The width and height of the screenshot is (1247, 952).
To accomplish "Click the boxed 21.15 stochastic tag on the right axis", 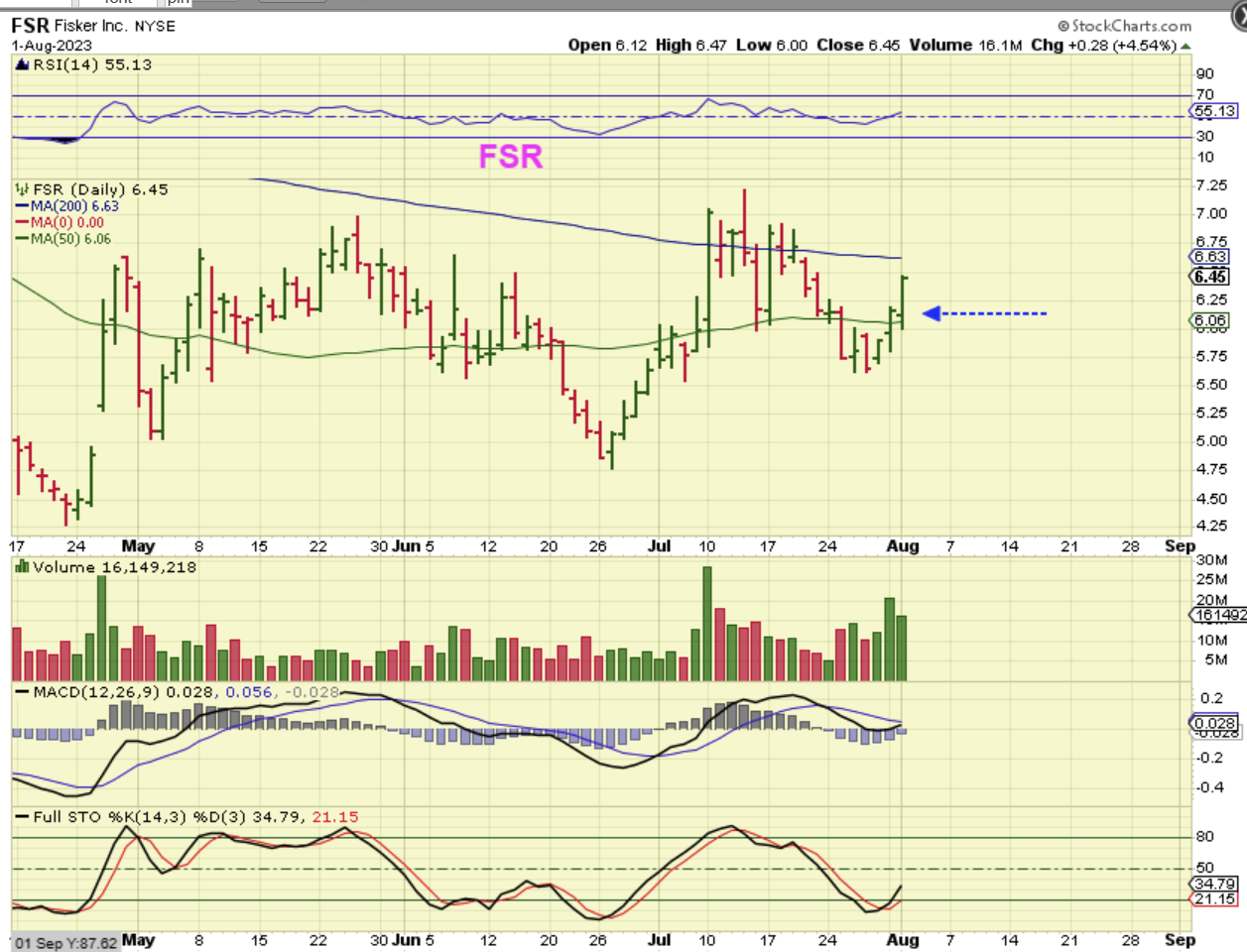I will pos(1215,898).
